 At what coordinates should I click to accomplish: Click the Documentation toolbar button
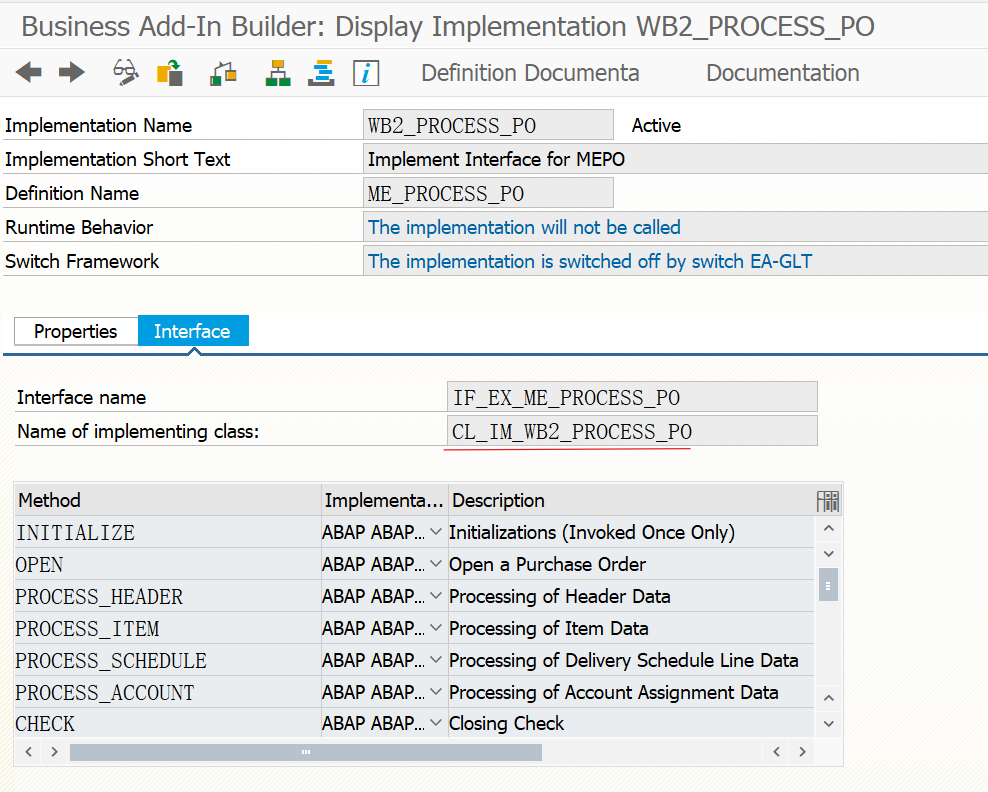click(782, 73)
